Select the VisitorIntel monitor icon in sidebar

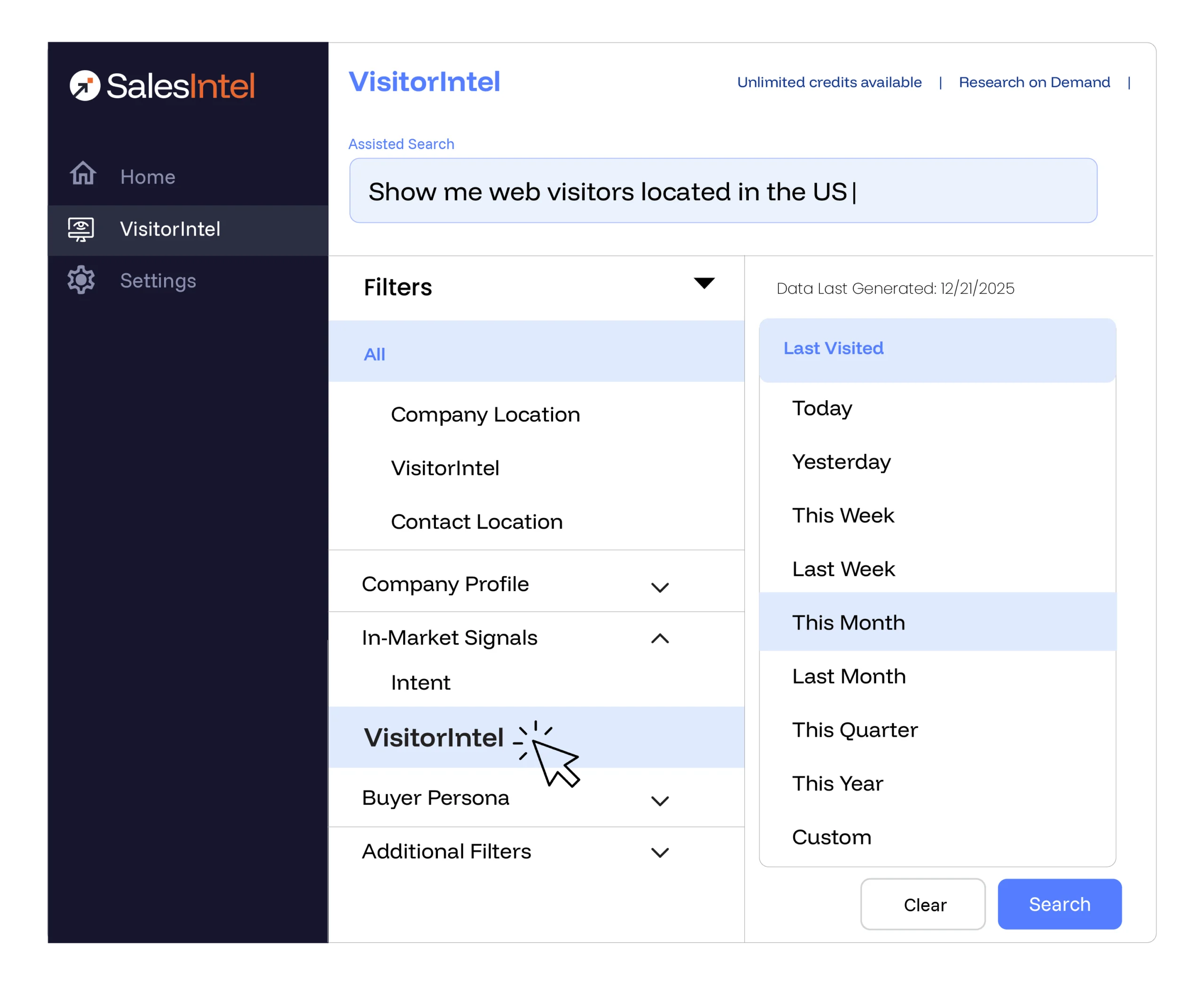pos(81,229)
